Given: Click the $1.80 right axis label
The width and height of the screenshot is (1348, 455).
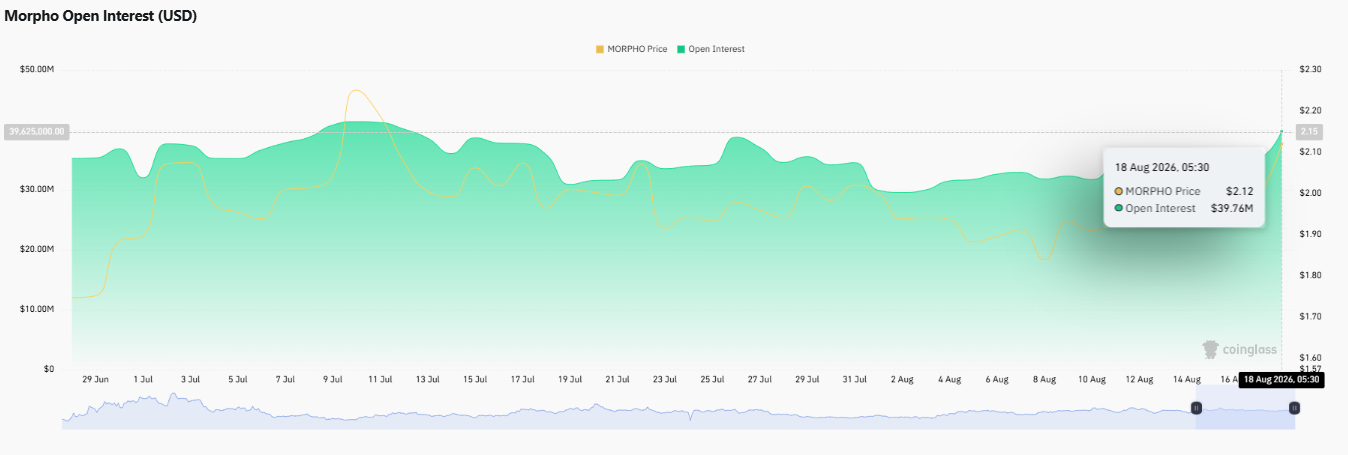Looking at the screenshot, I should [x=1310, y=275].
